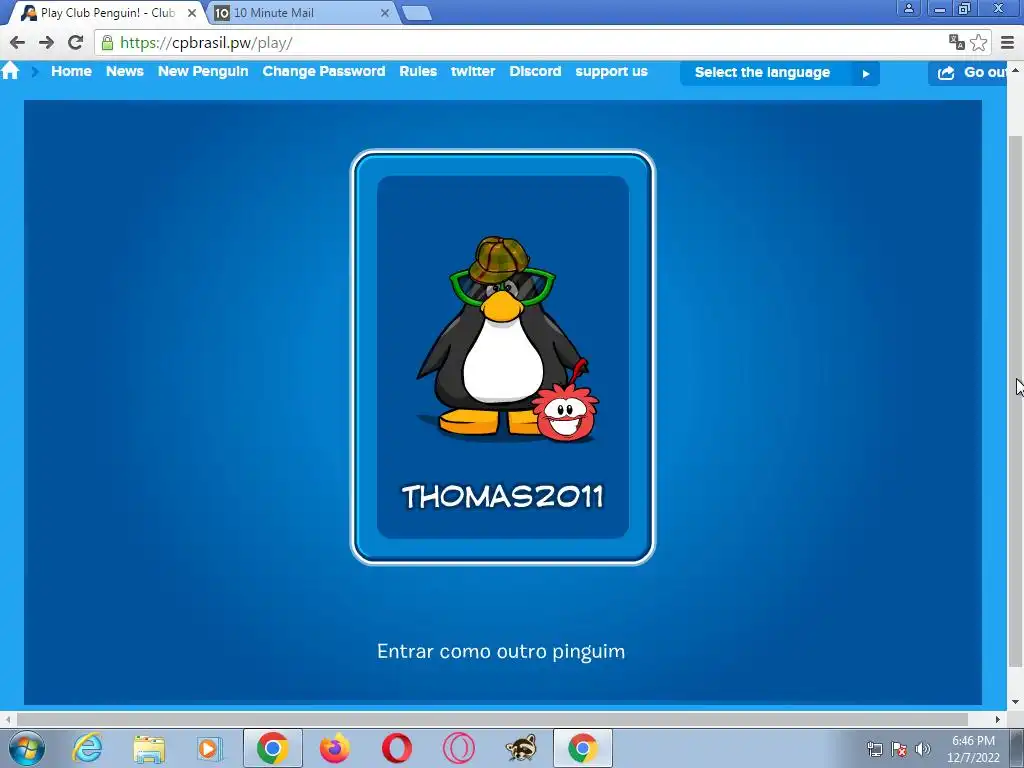Open the Rules nav link
The image size is (1024, 768).
pos(418,71)
